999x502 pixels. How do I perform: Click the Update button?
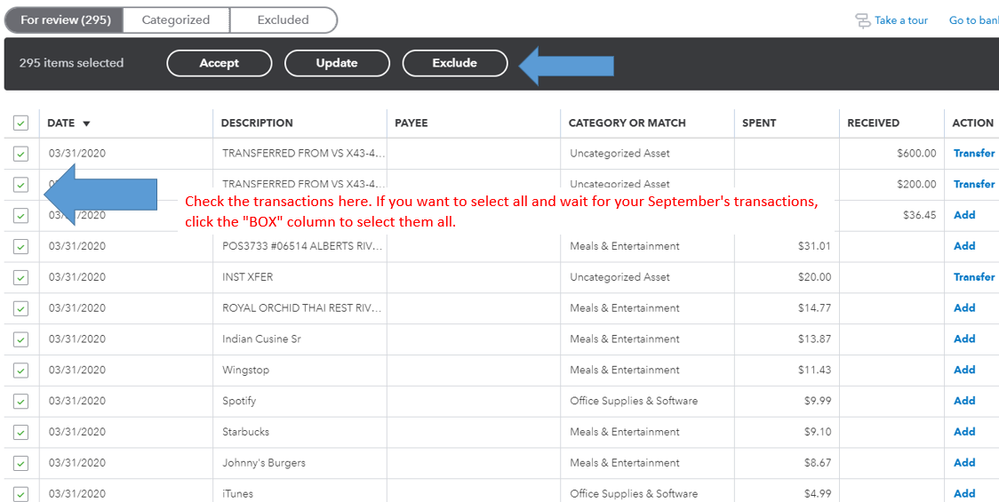[x=337, y=63]
